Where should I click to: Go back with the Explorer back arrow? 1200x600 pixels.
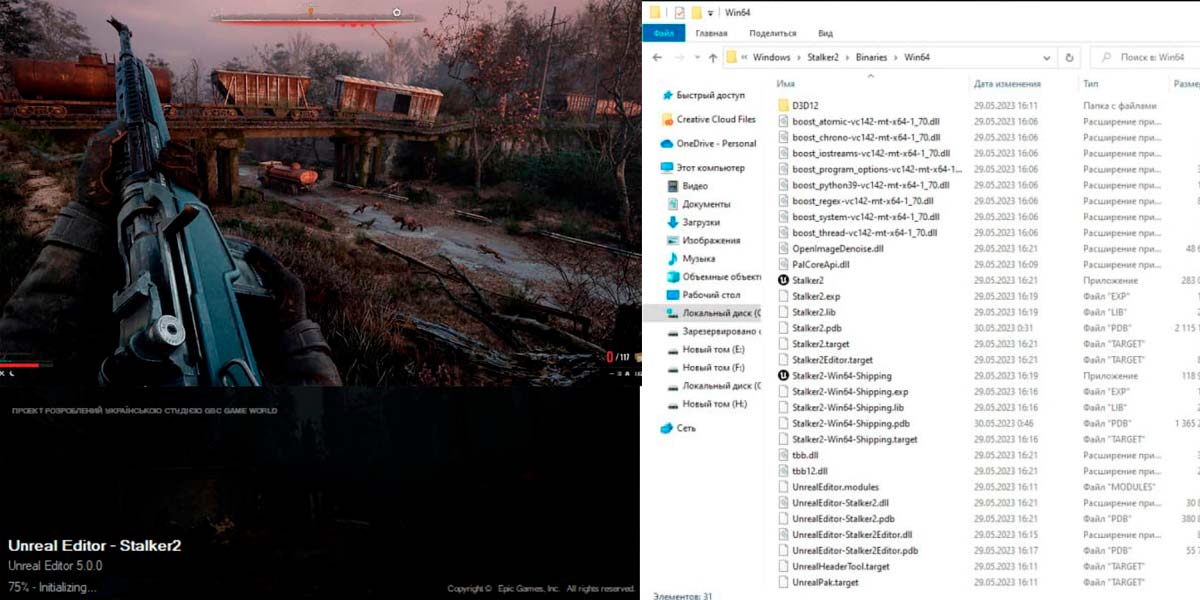tap(655, 58)
